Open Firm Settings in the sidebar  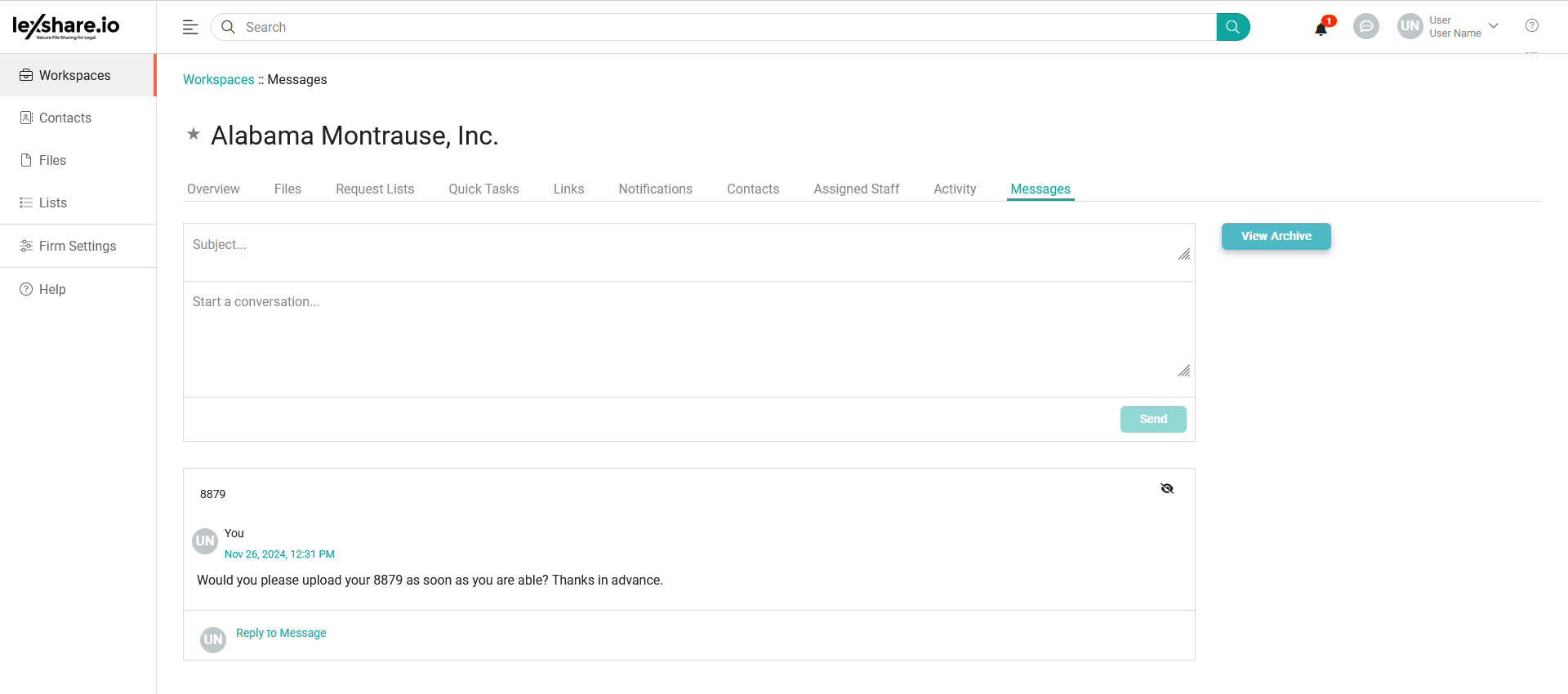78,246
